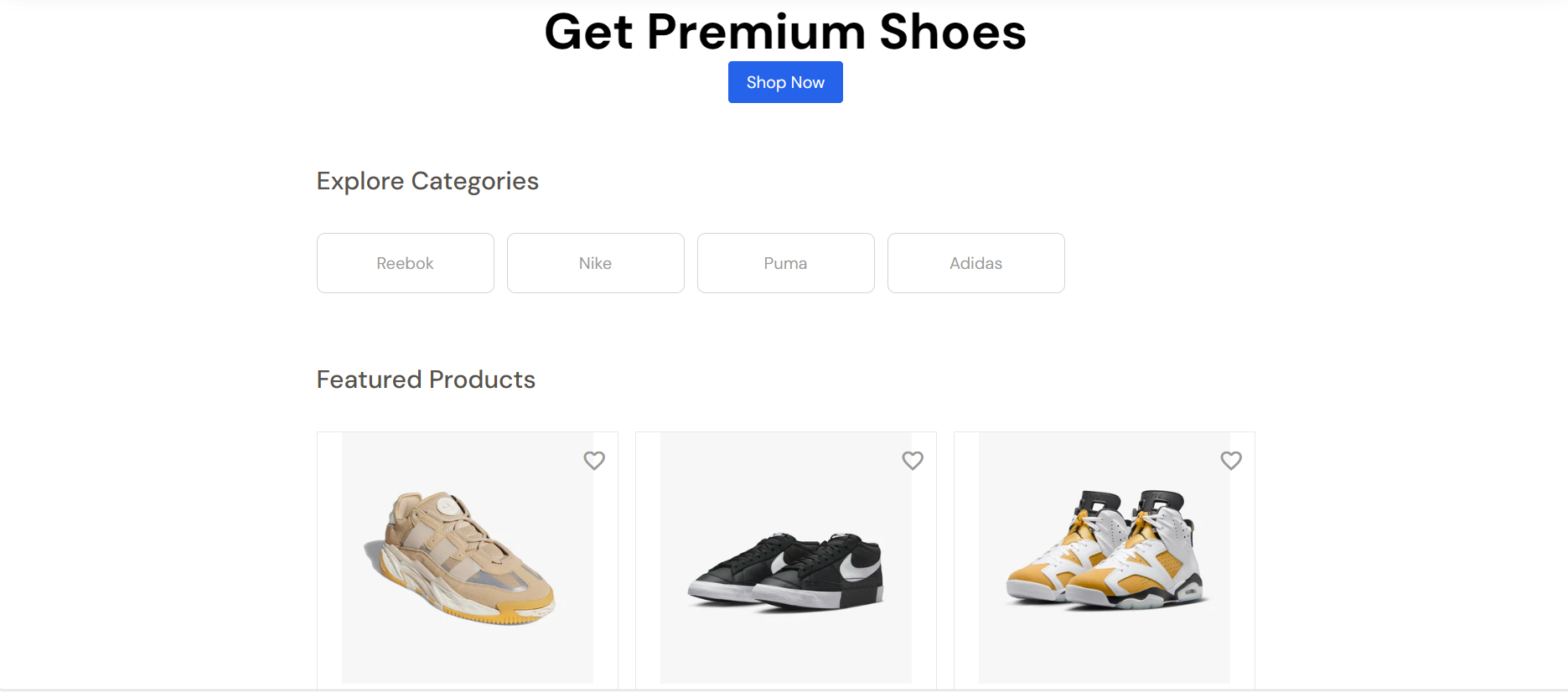Favorite the beige sneaker with heart icon
The height and width of the screenshot is (692, 1568).
click(x=594, y=461)
